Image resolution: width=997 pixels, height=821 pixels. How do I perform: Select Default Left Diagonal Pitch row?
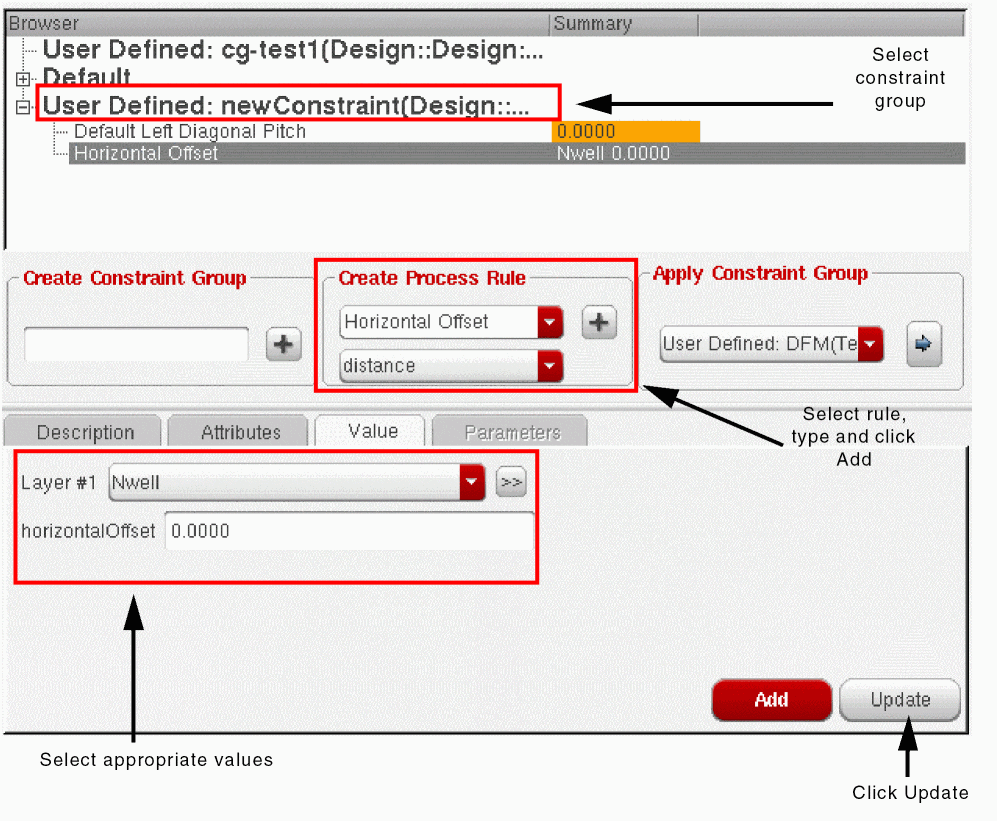(x=190, y=131)
